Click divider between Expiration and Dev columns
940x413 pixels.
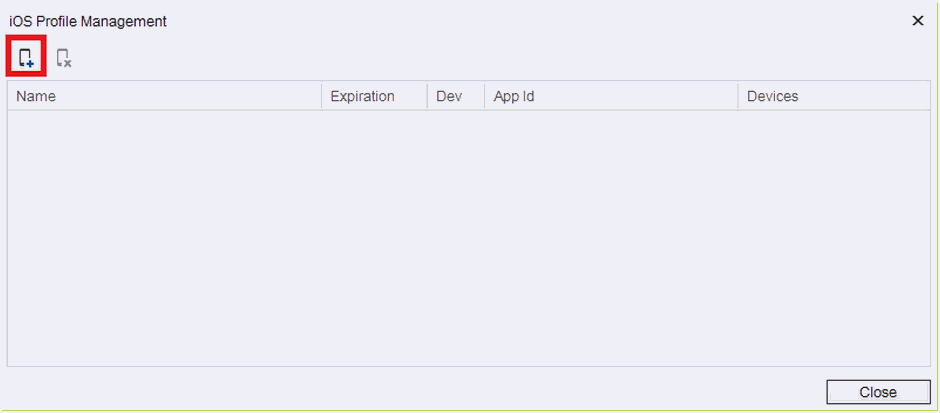(x=427, y=96)
